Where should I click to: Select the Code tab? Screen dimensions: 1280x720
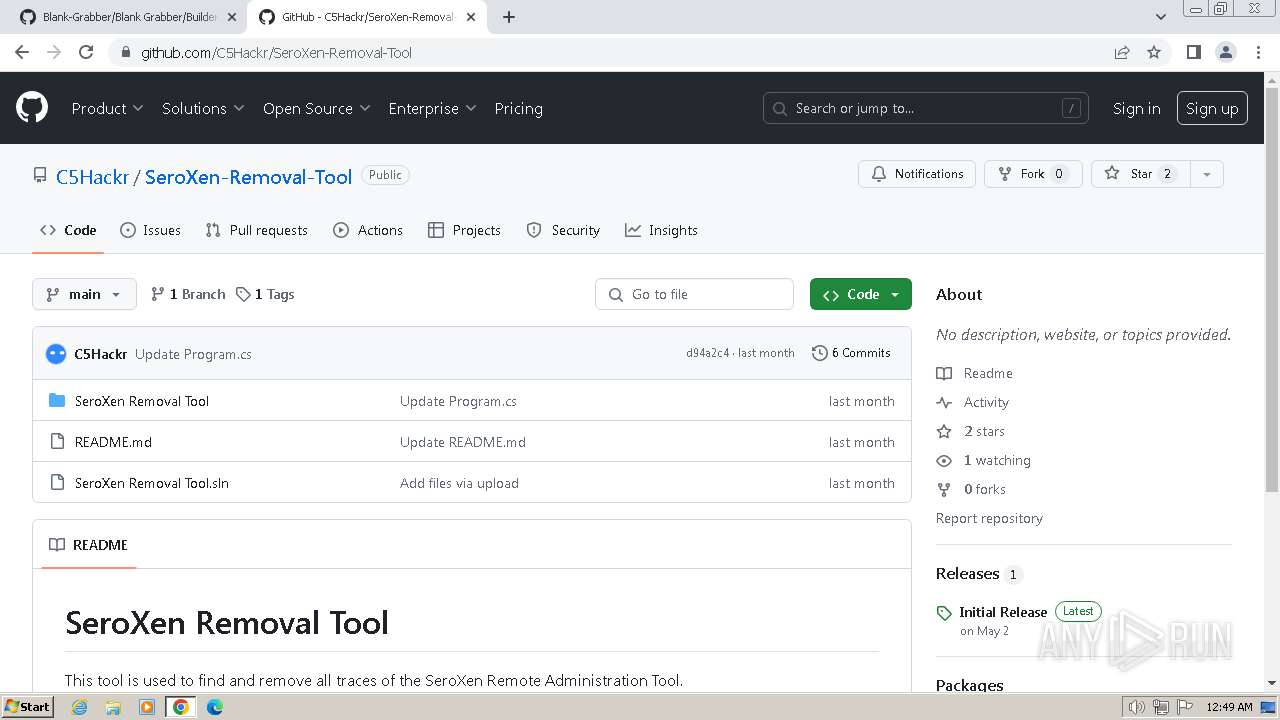coord(68,230)
